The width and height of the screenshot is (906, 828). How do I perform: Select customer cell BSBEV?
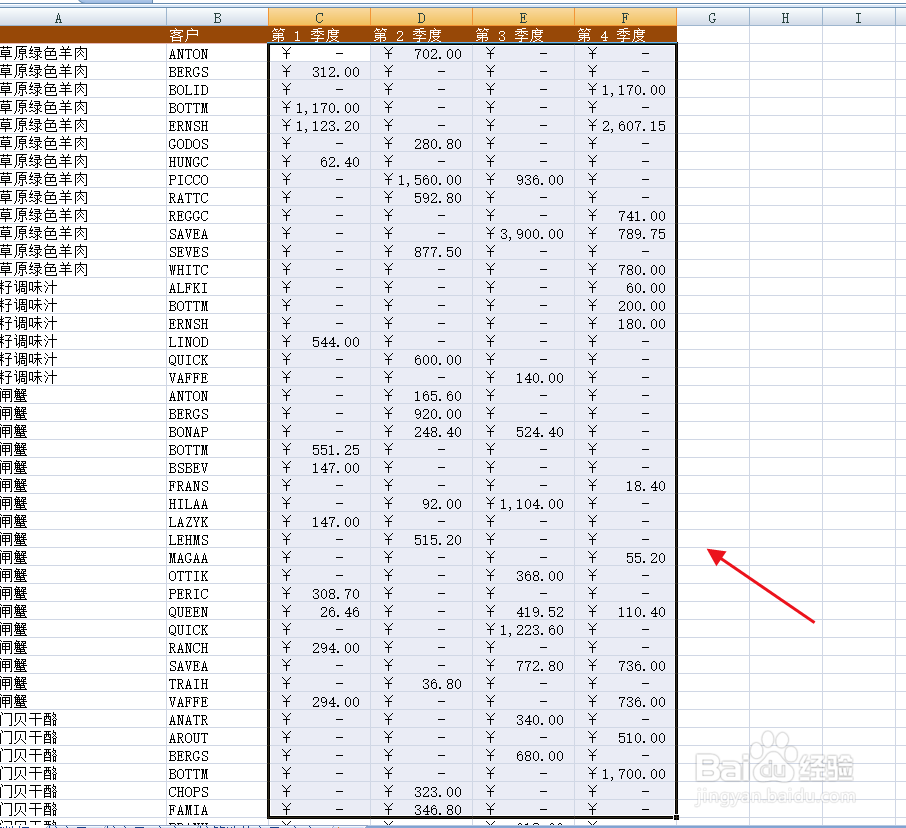217,467
